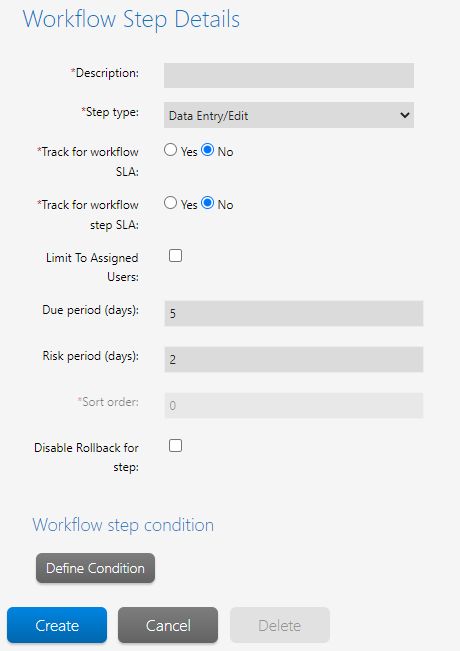Click the Step type dropdown arrow
This screenshot has width=460, height=651.
[405, 115]
